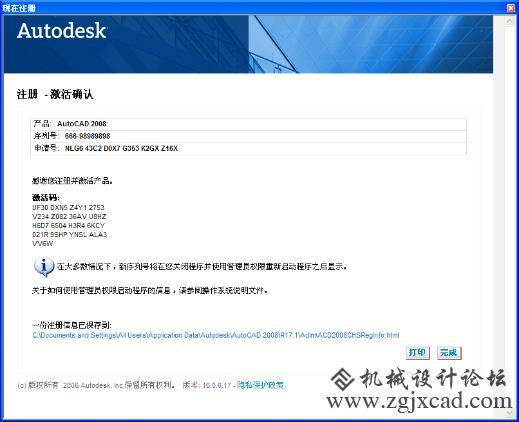
Task: Click the banner's building photo
Action: click(x=371, y=44)
